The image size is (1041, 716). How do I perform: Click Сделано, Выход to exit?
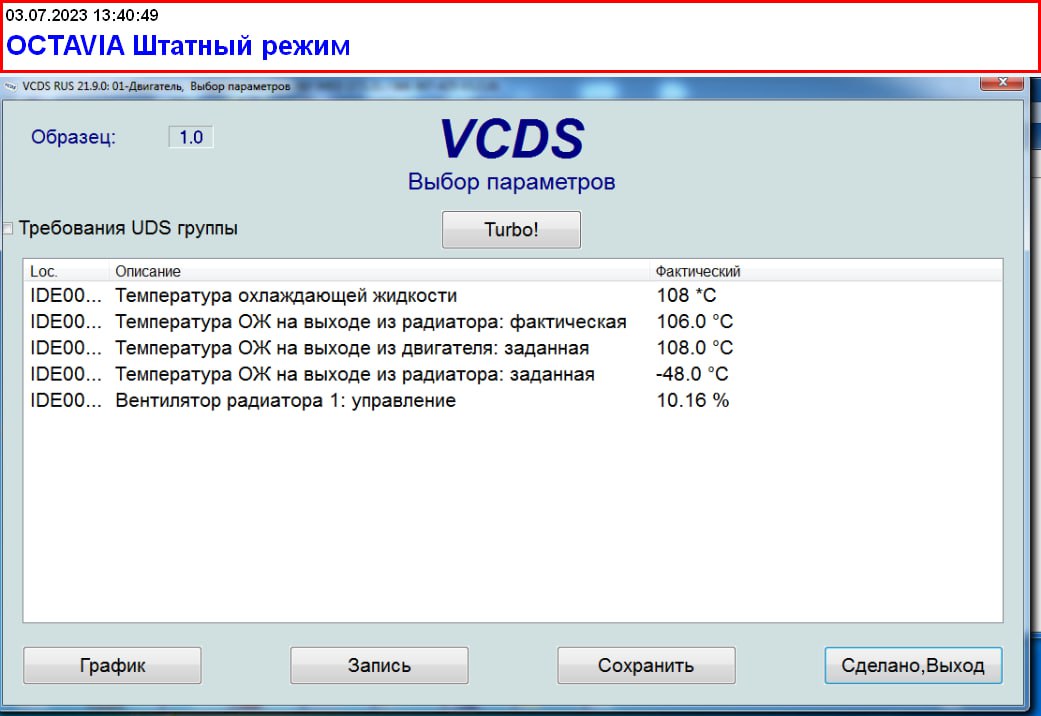(x=913, y=666)
